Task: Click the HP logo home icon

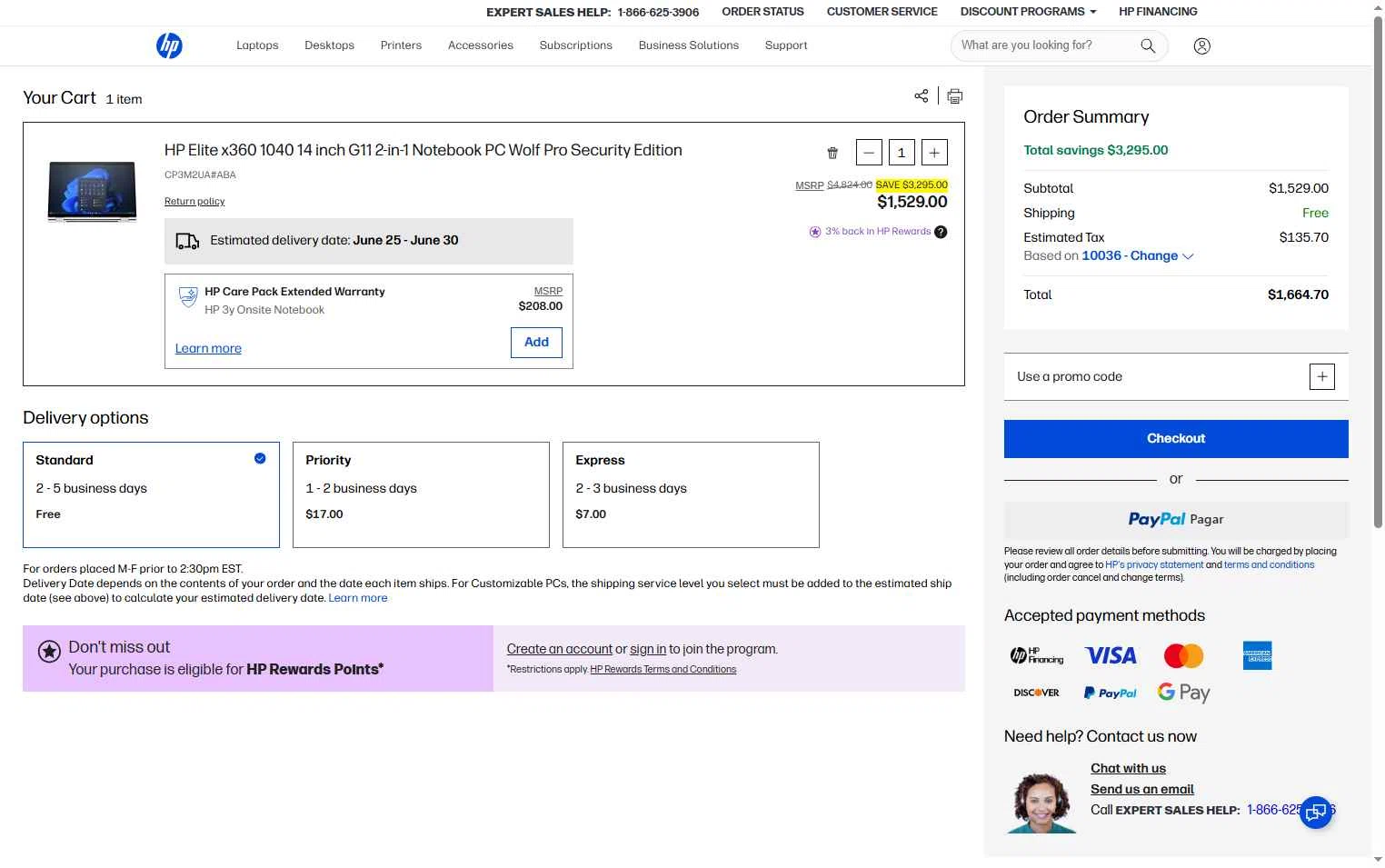Action: (x=169, y=45)
